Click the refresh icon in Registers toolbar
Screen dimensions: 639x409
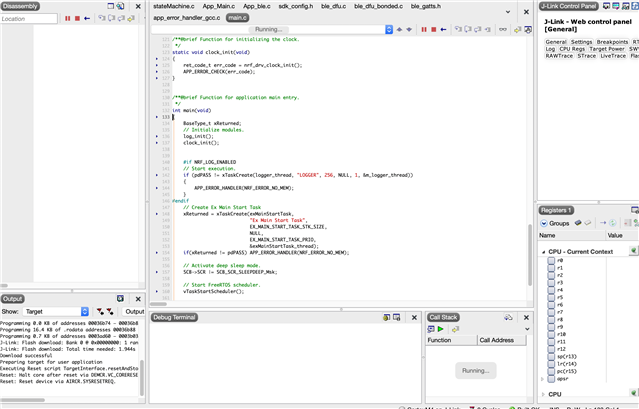(613, 223)
